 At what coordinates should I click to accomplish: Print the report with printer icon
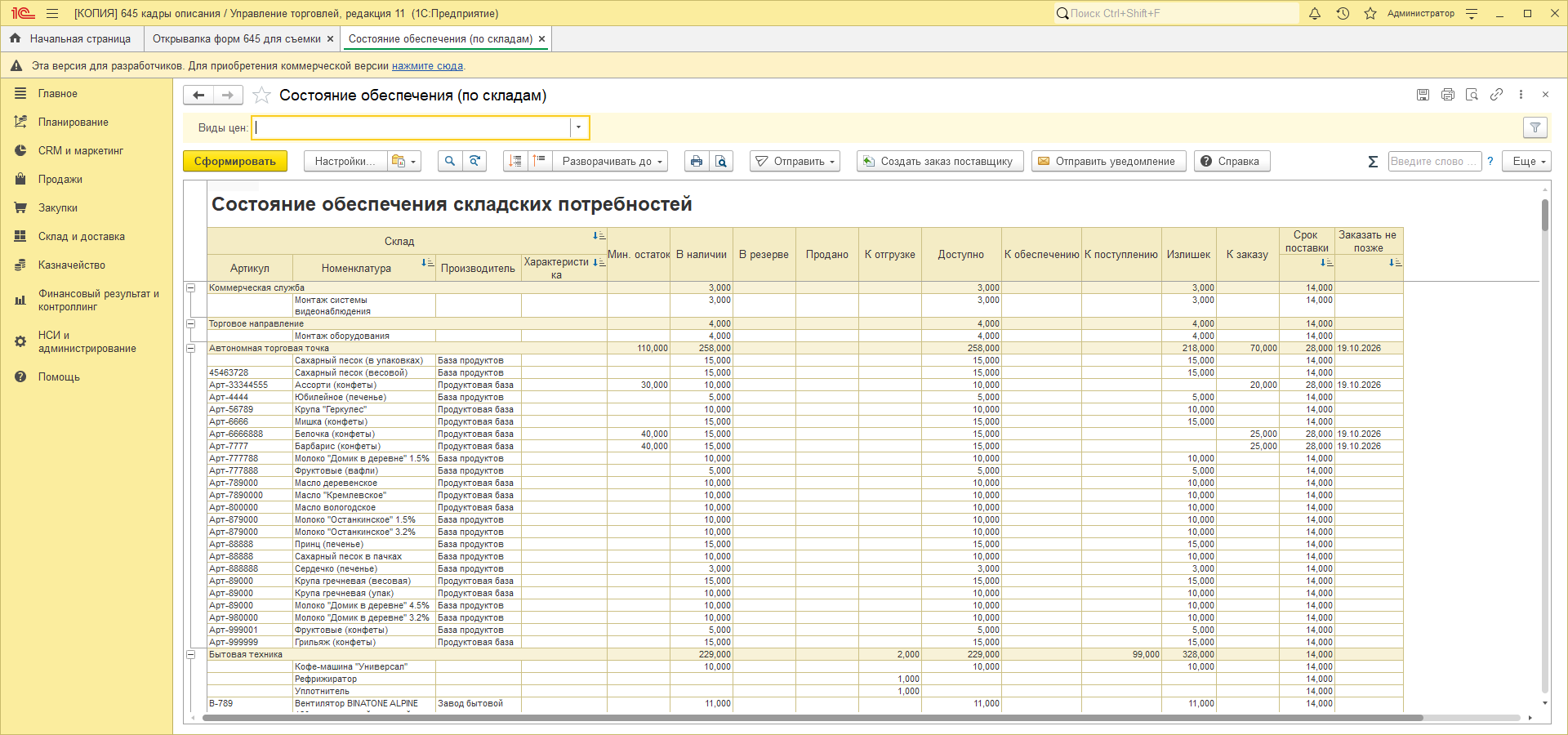click(x=697, y=162)
